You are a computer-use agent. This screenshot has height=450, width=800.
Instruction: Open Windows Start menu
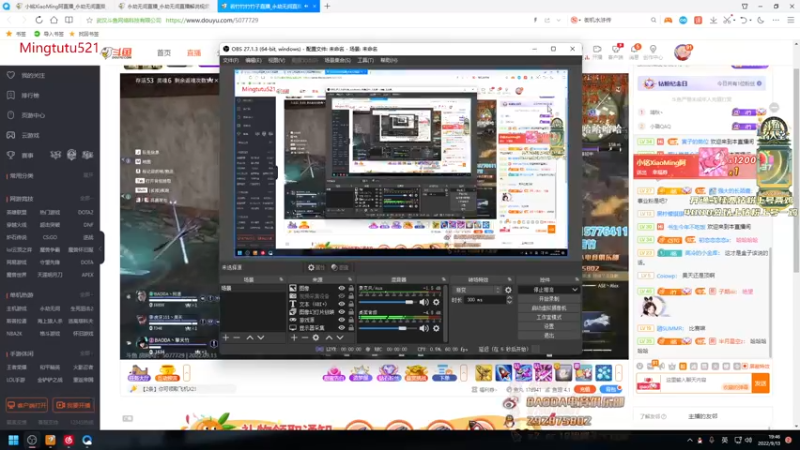(x=13, y=440)
